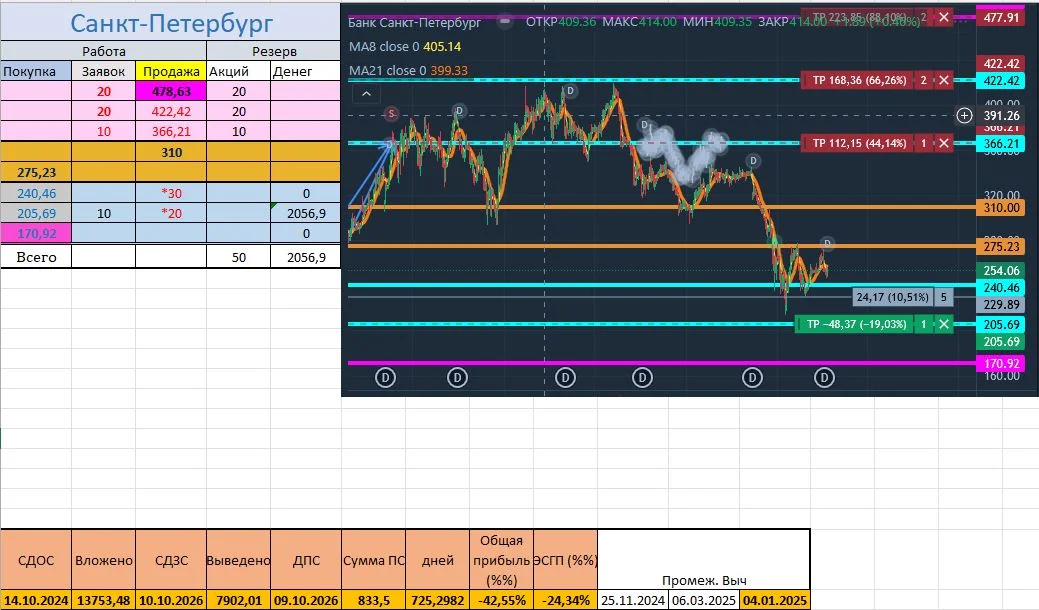The height and width of the screenshot is (610, 1039).
Task: Click the 229.89 price label on the axis
Action: click(x=1001, y=305)
